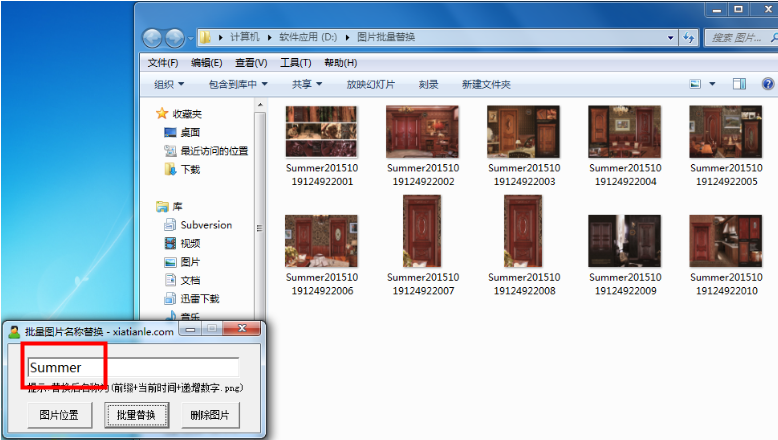
Task: Select 收藏夹 star in the sidebar
Action: 162,114
